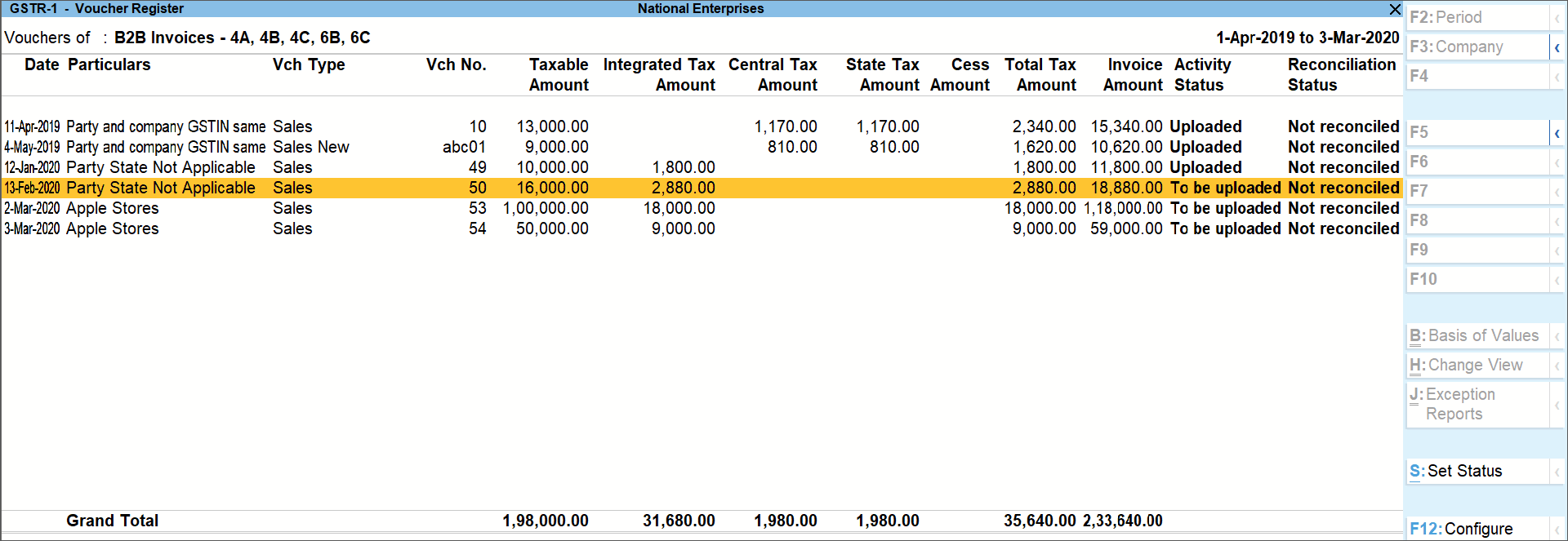Viewport: 1568px width, 541px height.
Task: Expand the chevron beside J: Exception Reports
Action: [1557, 405]
